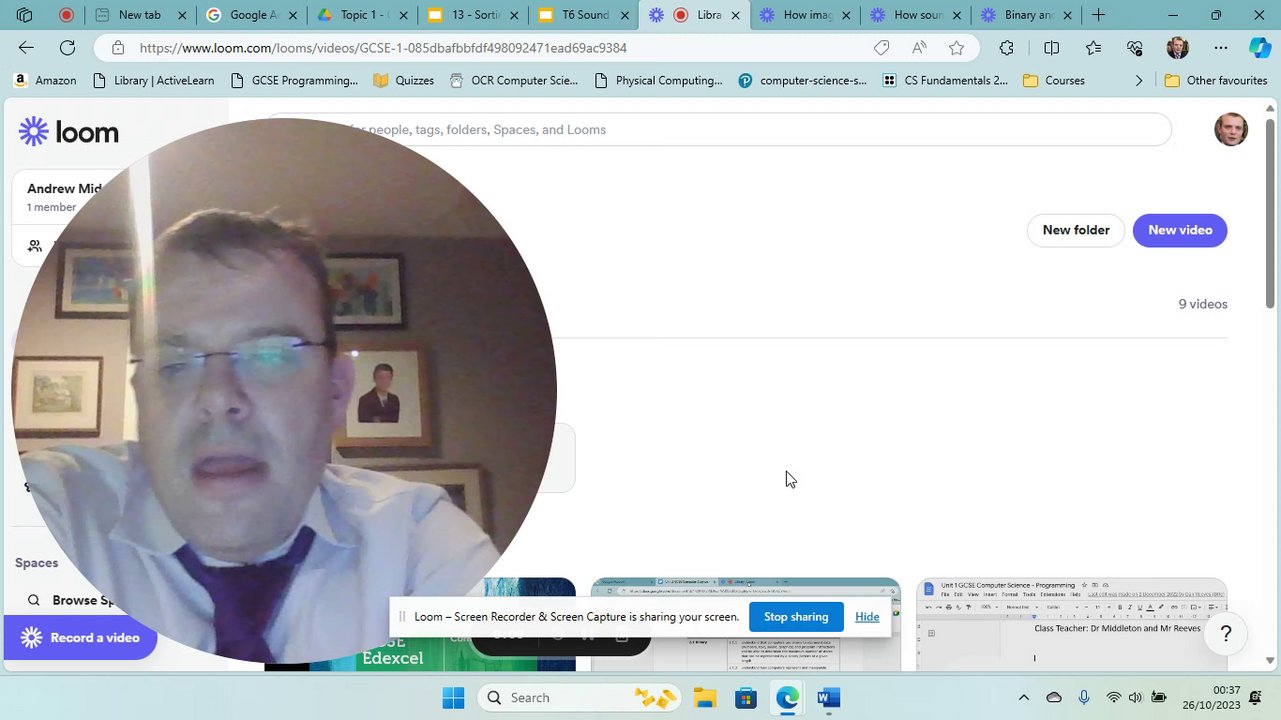Switch to Binary tab
The height and width of the screenshot is (720, 1281).
point(1024,15)
